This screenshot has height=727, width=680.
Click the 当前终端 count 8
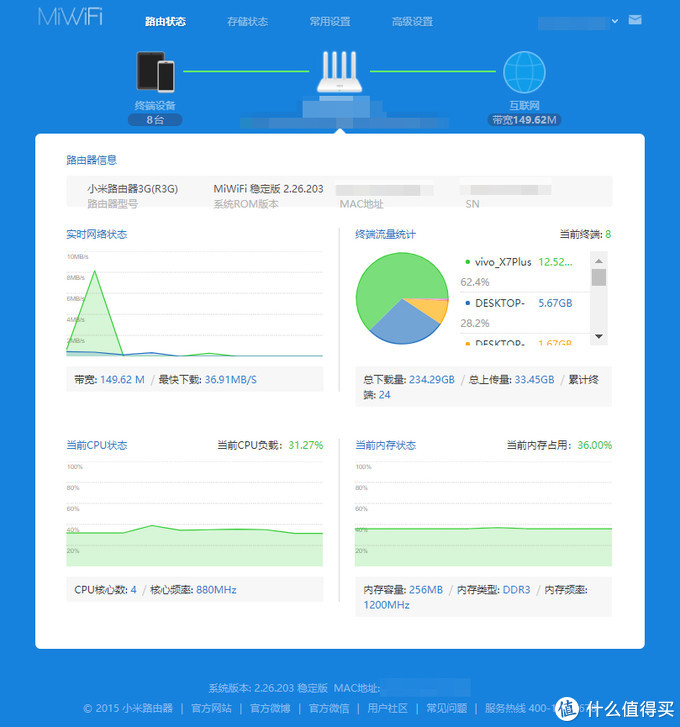point(608,235)
